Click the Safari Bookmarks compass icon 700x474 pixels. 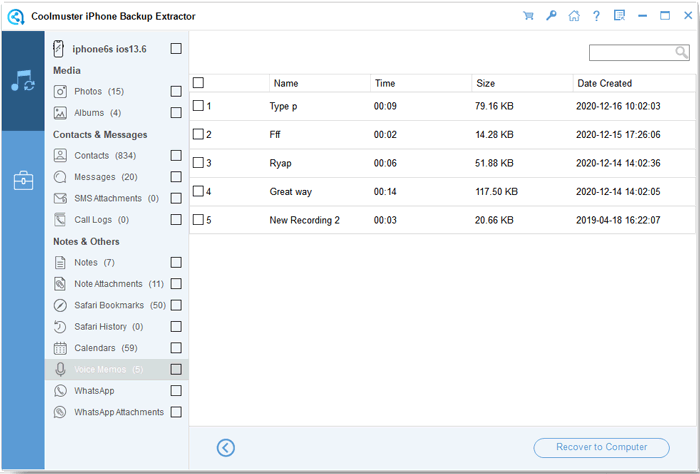60,305
